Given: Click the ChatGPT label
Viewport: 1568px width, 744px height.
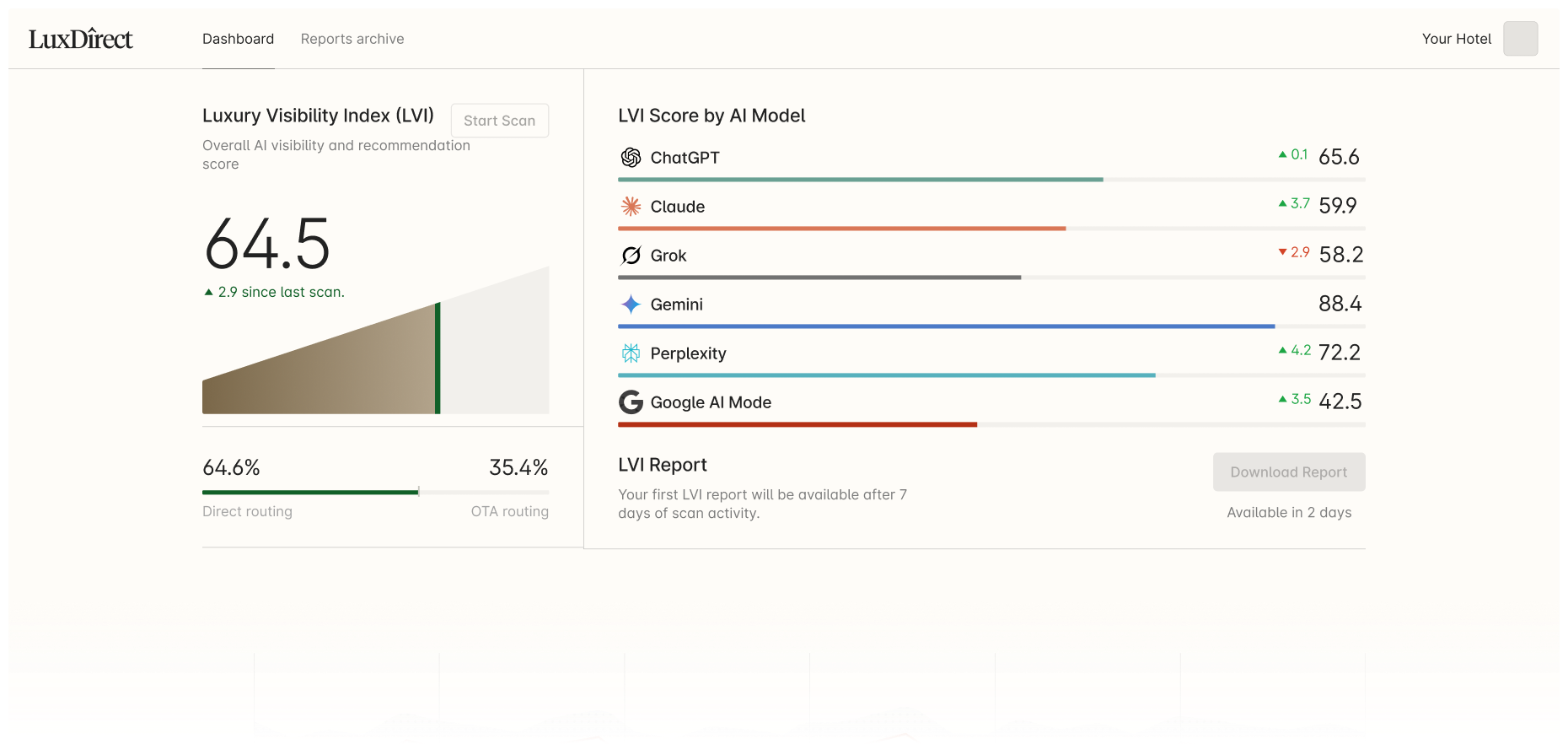Looking at the screenshot, I should (x=685, y=158).
